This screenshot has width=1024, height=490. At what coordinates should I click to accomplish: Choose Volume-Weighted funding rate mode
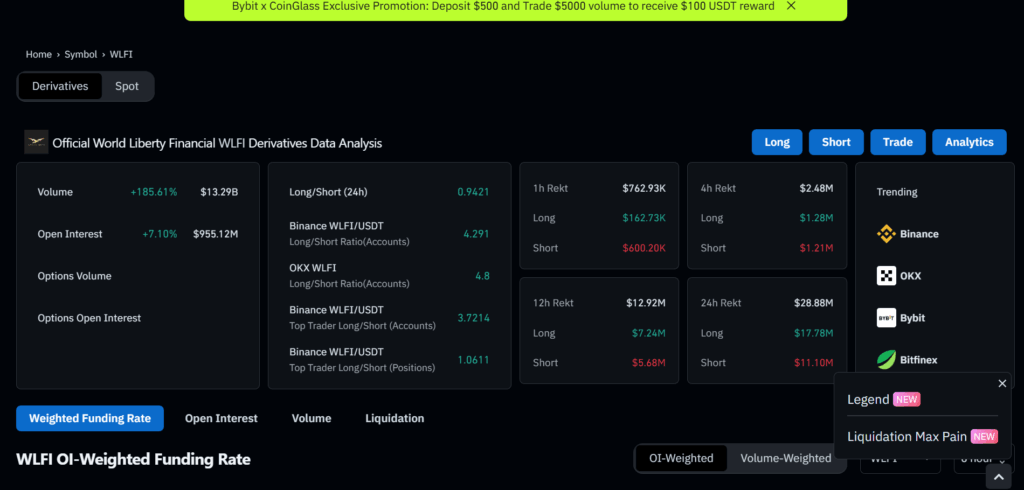pos(786,458)
